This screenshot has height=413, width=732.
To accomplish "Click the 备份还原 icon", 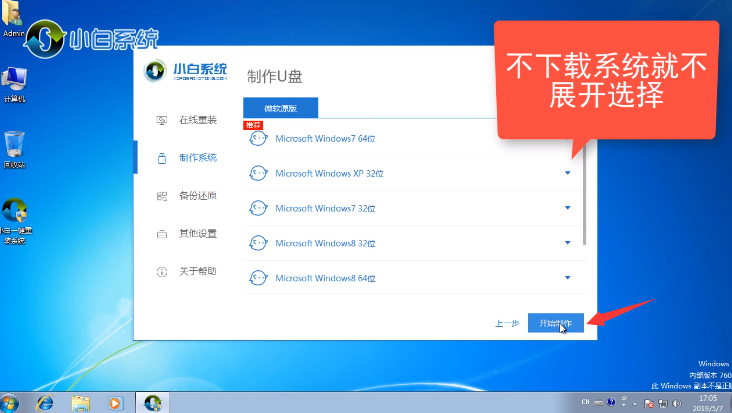I will click(162, 196).
